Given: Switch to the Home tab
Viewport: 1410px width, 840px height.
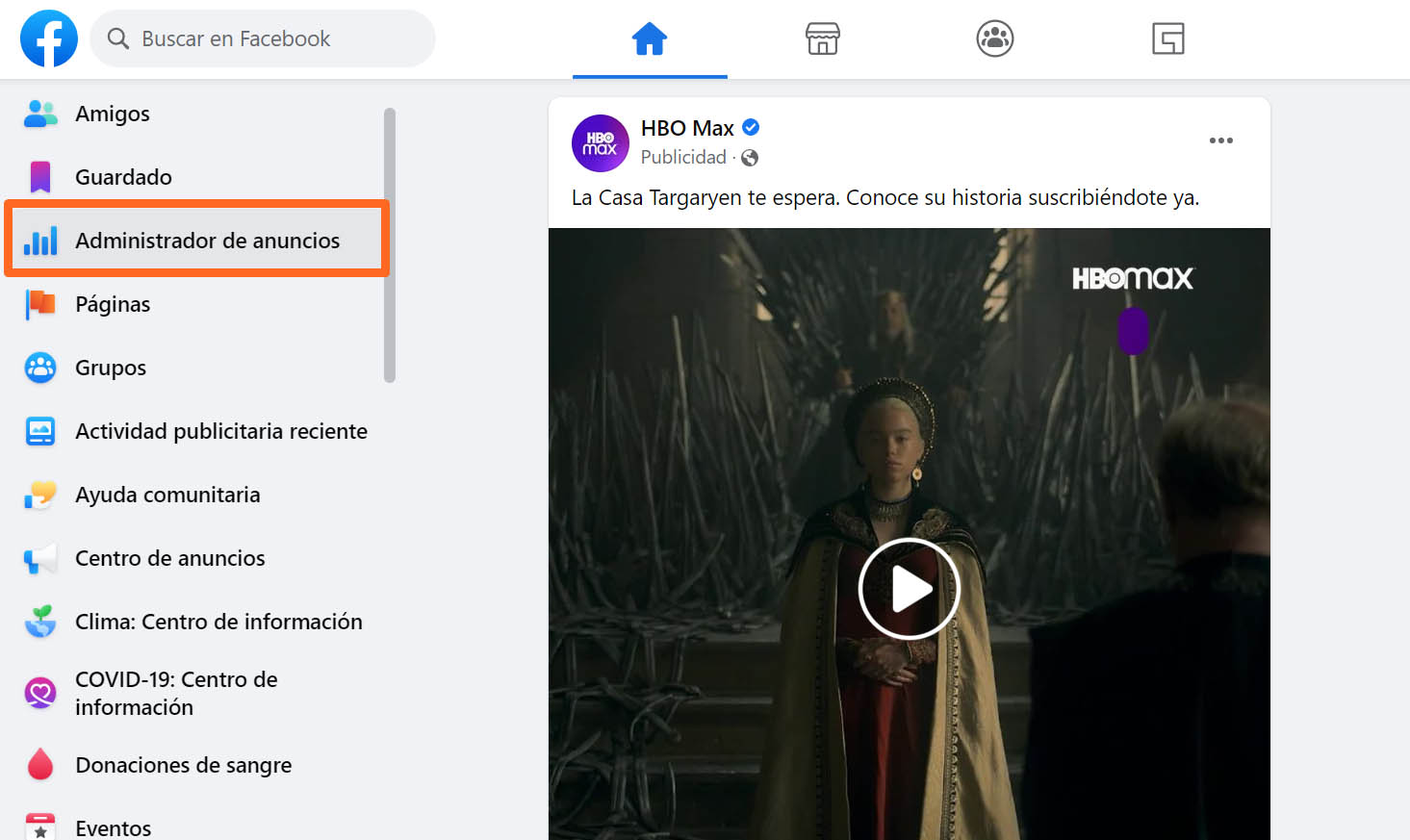Looking at the screenshot, I should 650,38.
